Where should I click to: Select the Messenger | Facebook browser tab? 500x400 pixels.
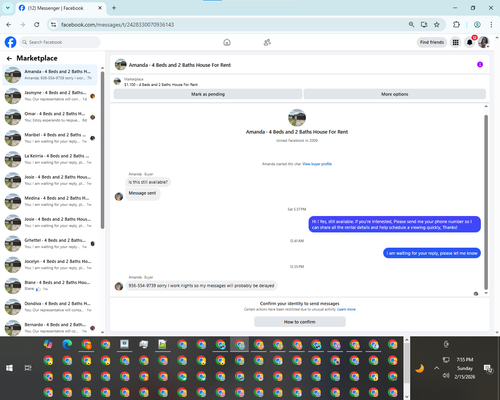(60, 8)
